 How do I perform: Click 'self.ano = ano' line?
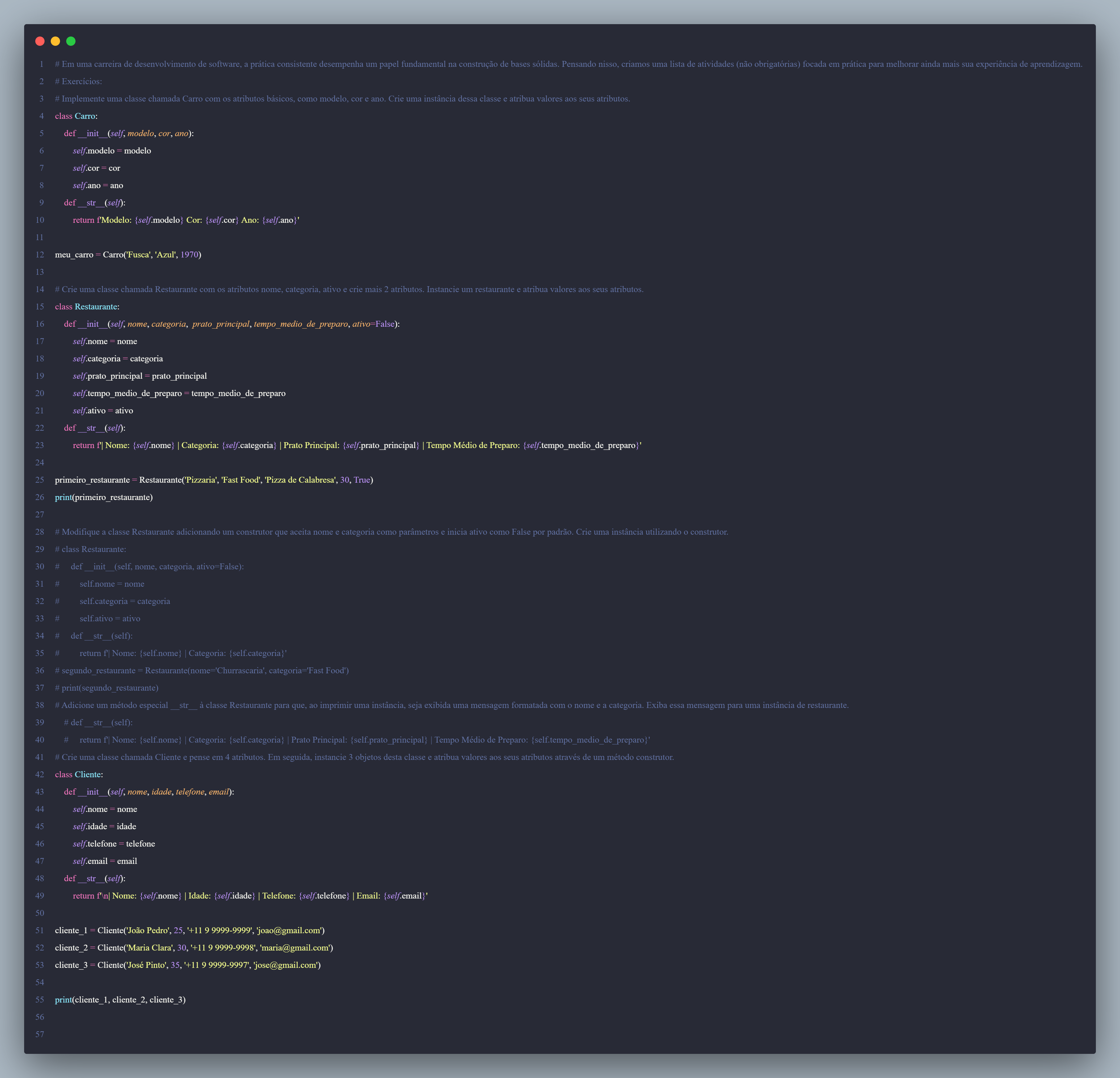click(98, 185)
